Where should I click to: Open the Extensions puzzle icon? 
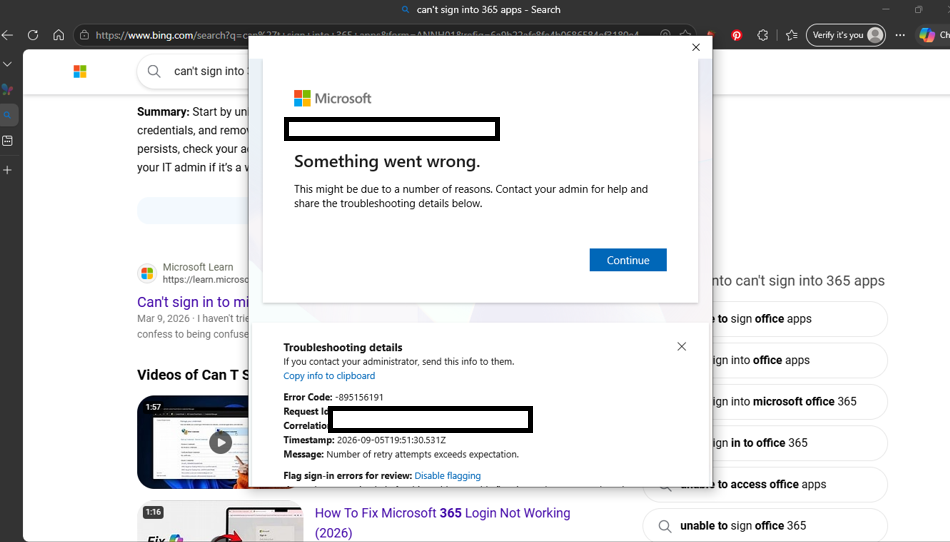762,35
